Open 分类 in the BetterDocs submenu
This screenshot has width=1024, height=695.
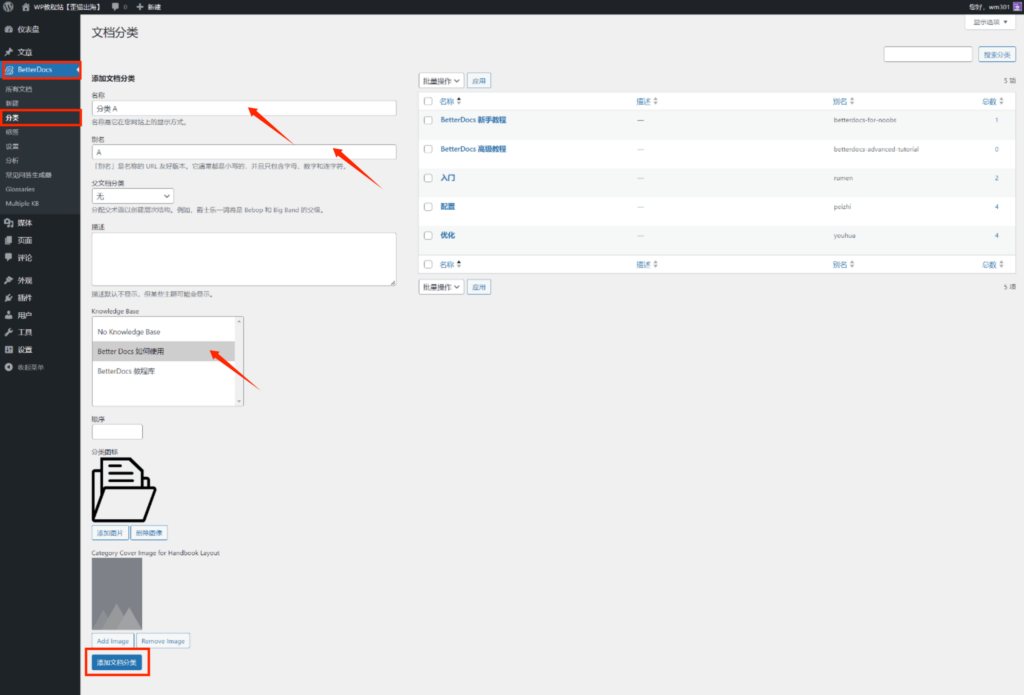pos(12,118)
